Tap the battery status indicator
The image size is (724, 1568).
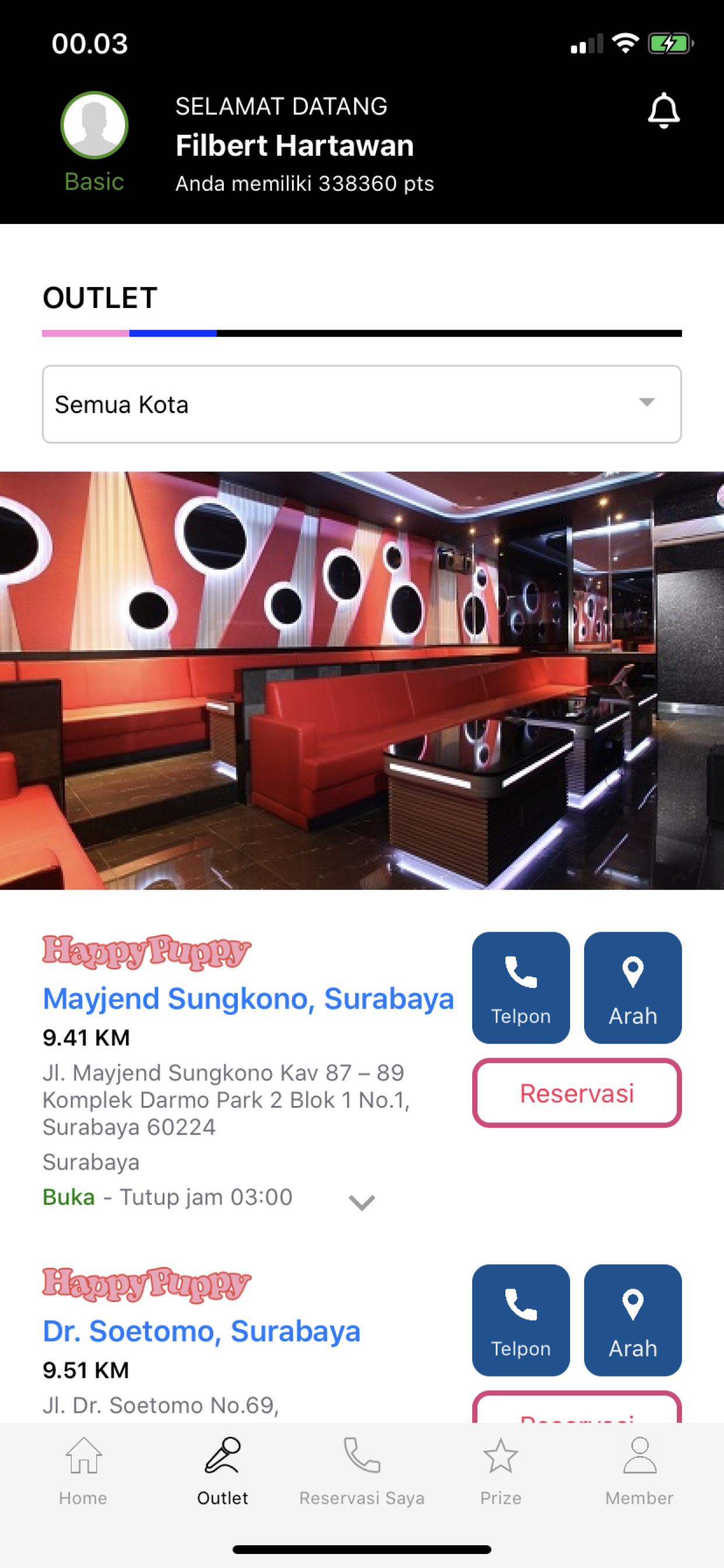(x=670, y=44)
